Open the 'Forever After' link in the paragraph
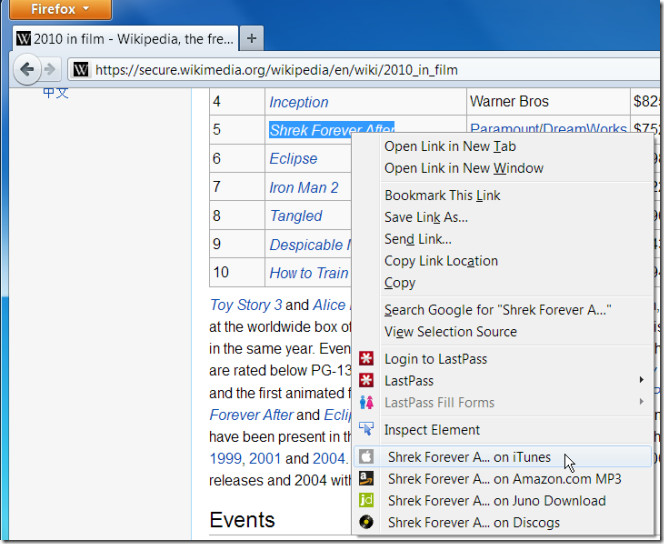 (x=251, y=414)
